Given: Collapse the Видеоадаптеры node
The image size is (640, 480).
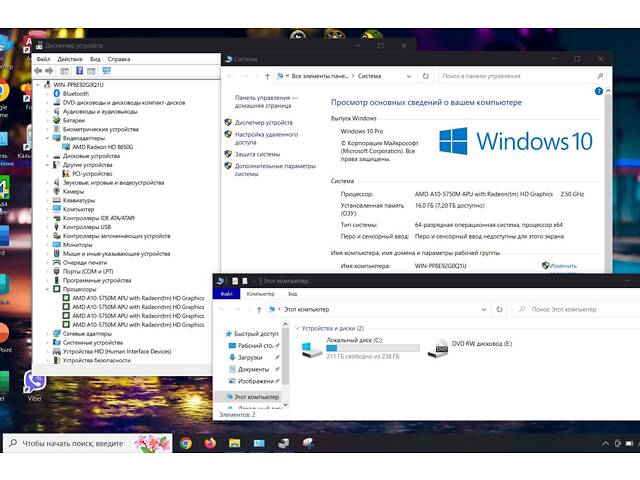Looking at the screenshot, I should (47, 138).
